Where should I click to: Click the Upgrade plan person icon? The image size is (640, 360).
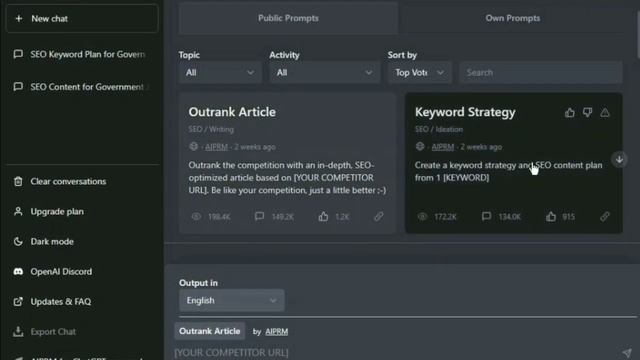[18, 211]
